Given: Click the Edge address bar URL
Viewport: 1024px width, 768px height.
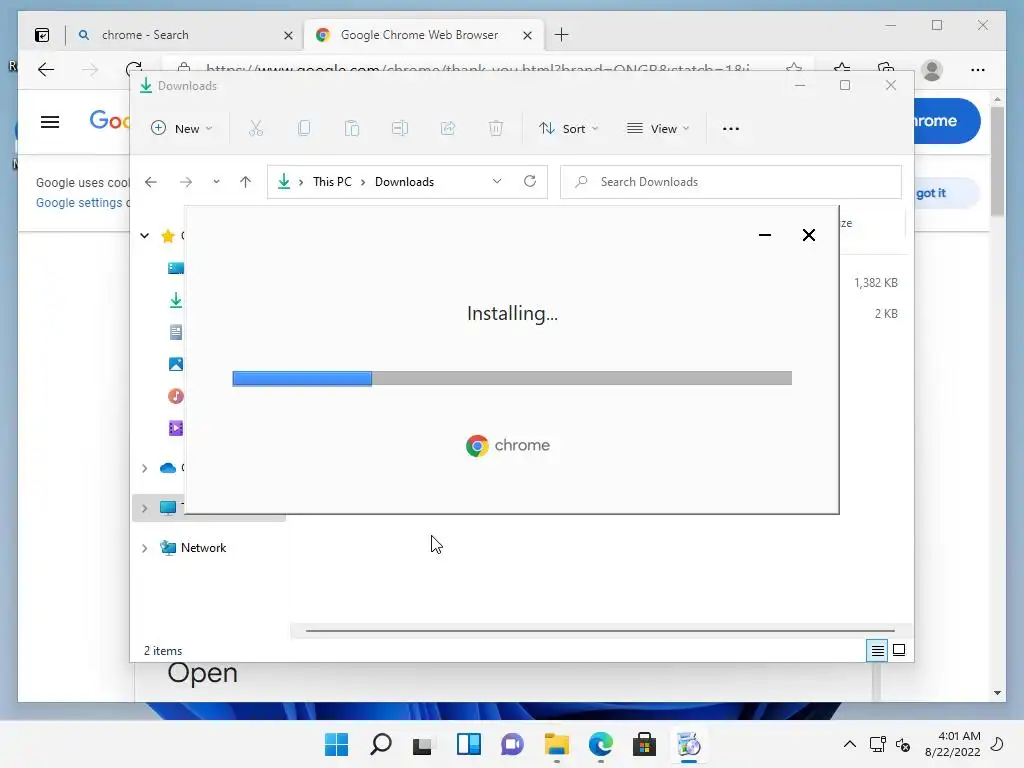Looking at the screenshot, I should click(477, 67).
